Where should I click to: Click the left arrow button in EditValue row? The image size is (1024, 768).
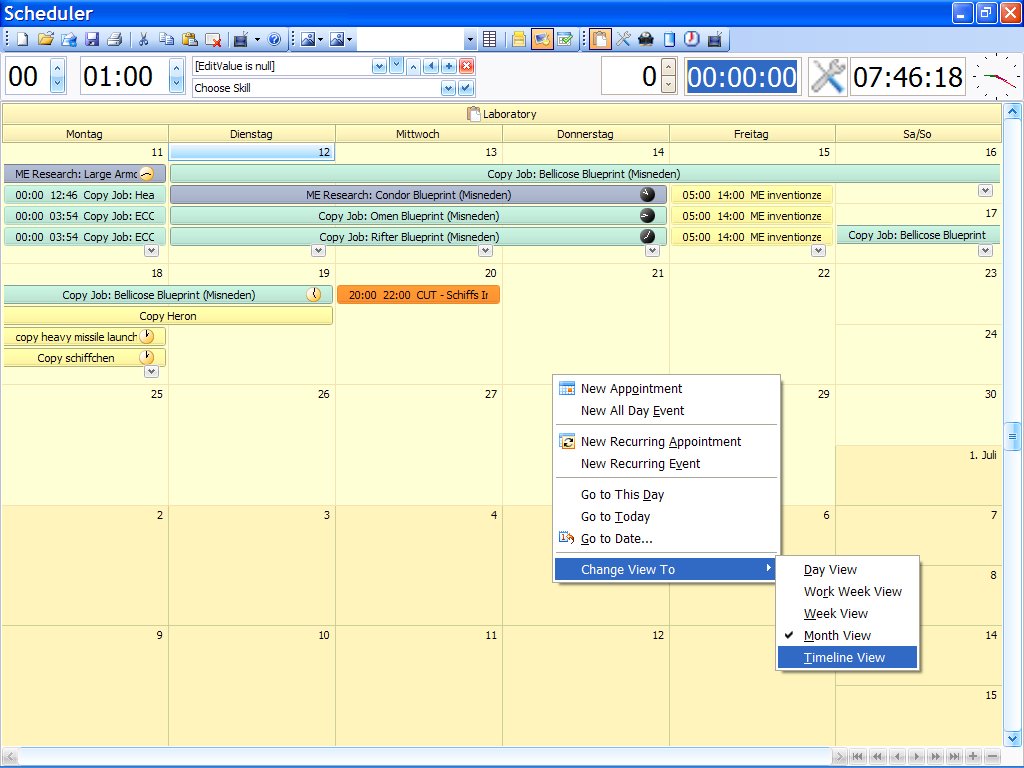point(430,66)
